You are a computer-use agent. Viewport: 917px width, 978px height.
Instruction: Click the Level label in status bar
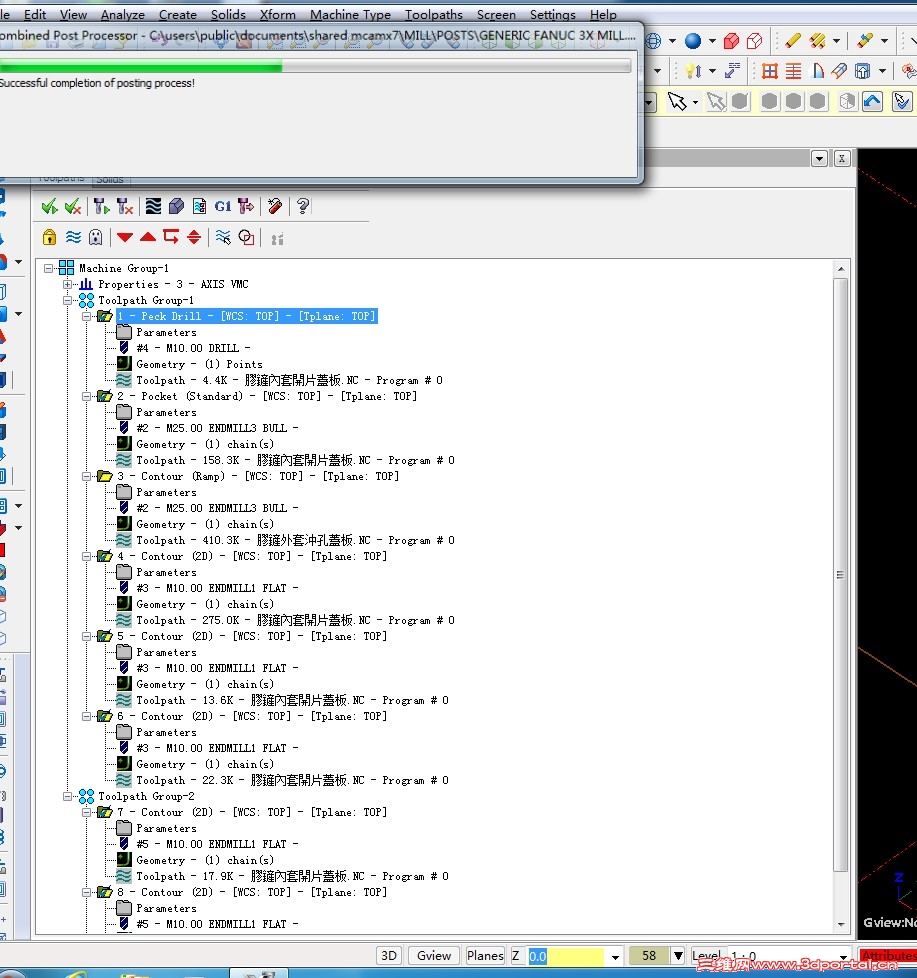pyautogui.click(x=706, y=956)
